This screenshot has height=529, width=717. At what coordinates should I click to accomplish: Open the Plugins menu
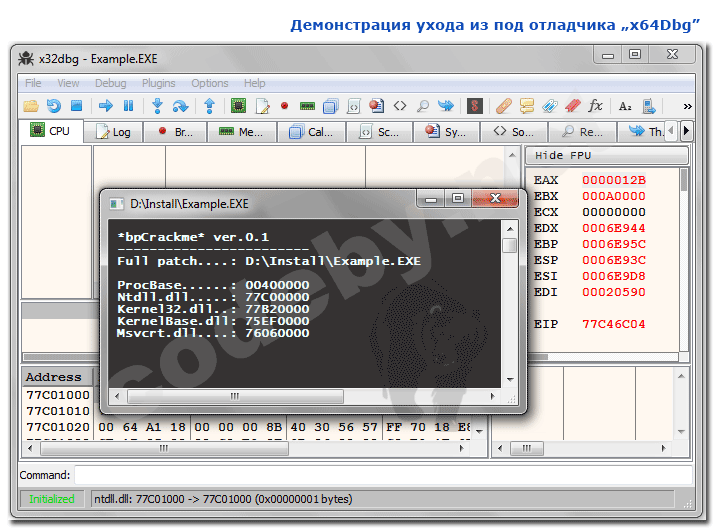click(158, 83)
